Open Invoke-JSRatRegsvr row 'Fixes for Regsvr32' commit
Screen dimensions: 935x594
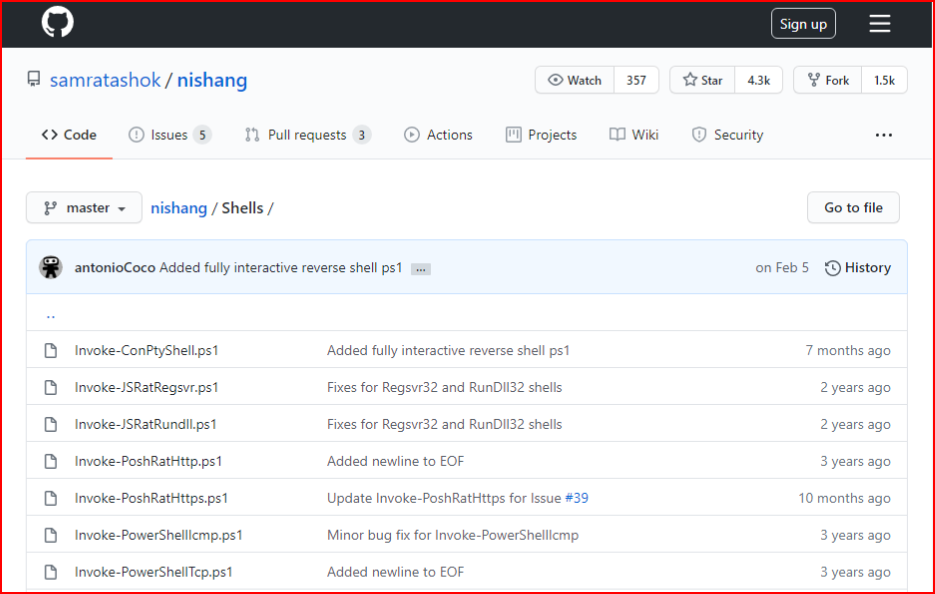point(444,387)
